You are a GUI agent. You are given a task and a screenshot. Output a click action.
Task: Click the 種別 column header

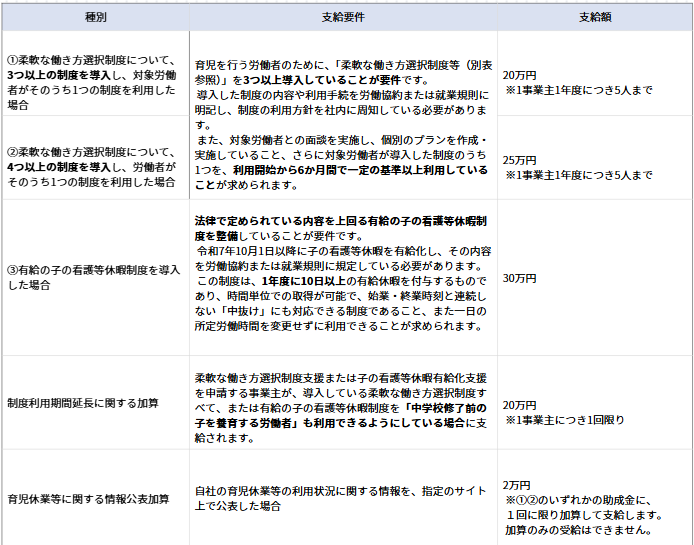(x=96, y=18)
